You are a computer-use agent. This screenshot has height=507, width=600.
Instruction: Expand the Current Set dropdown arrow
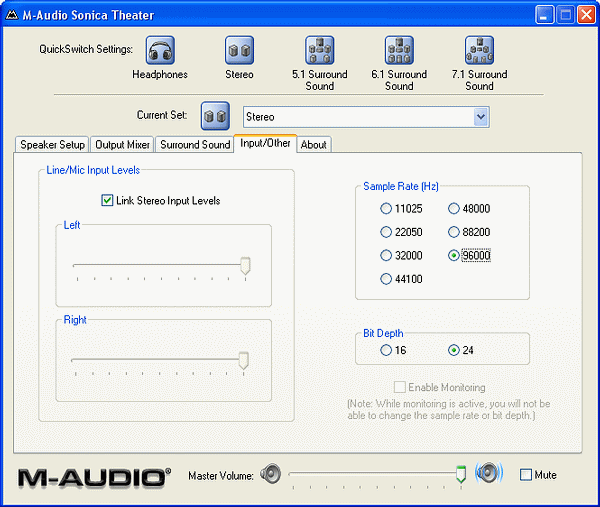click(481, 117)
